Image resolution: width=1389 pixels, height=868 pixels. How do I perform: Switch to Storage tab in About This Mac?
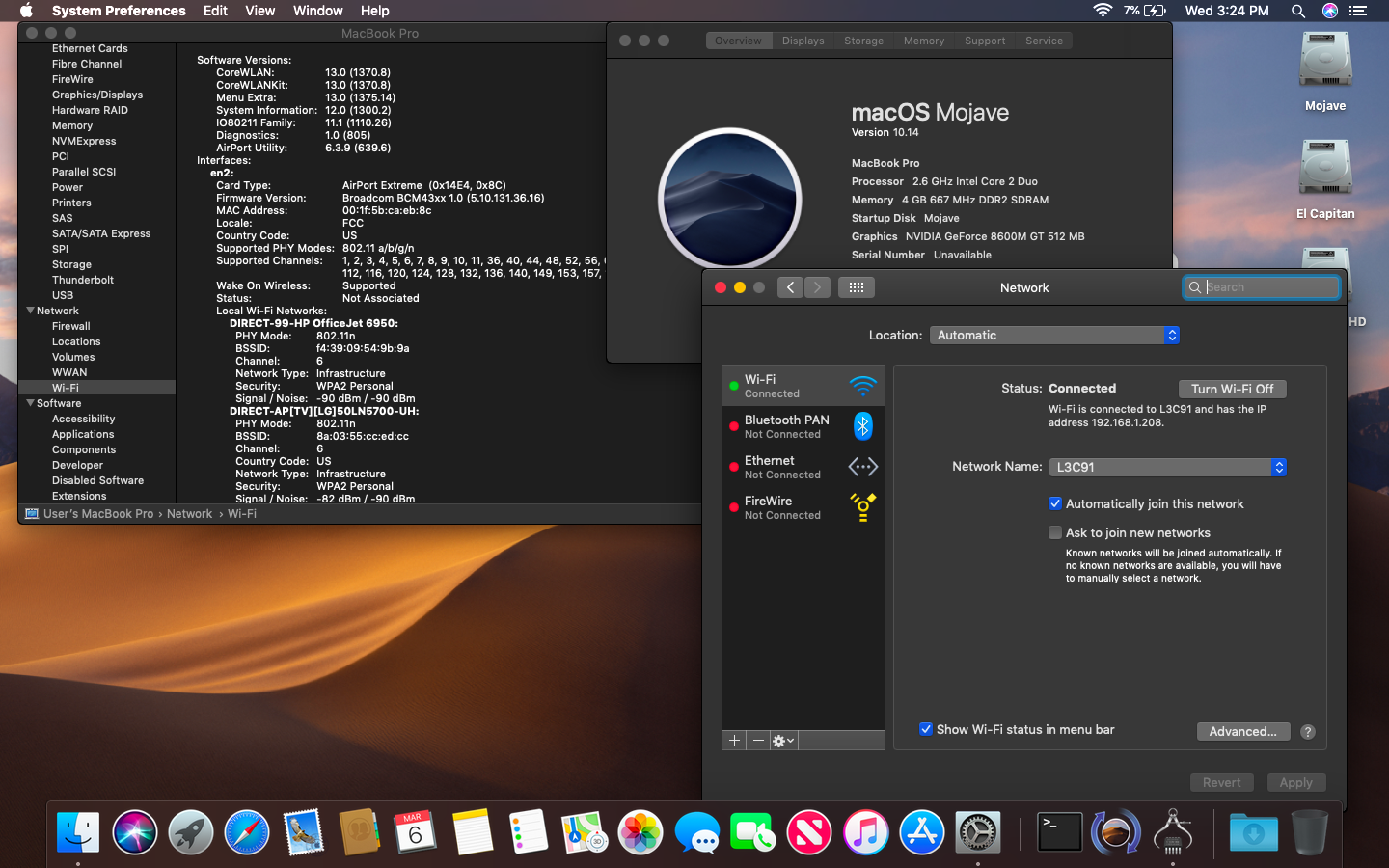[863, 41]
